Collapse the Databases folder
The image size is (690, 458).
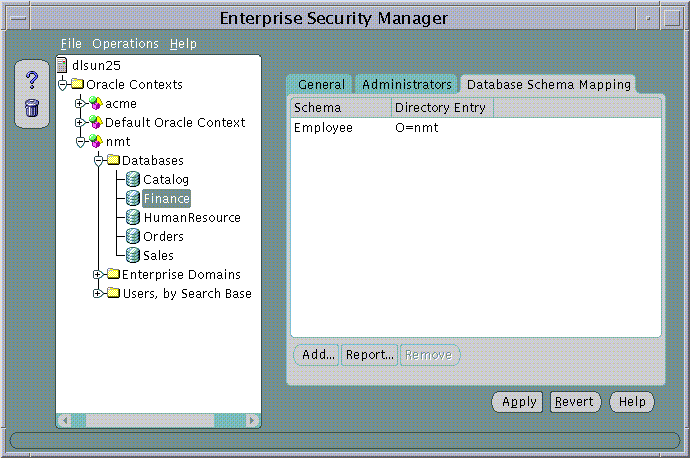pos(98,161)
